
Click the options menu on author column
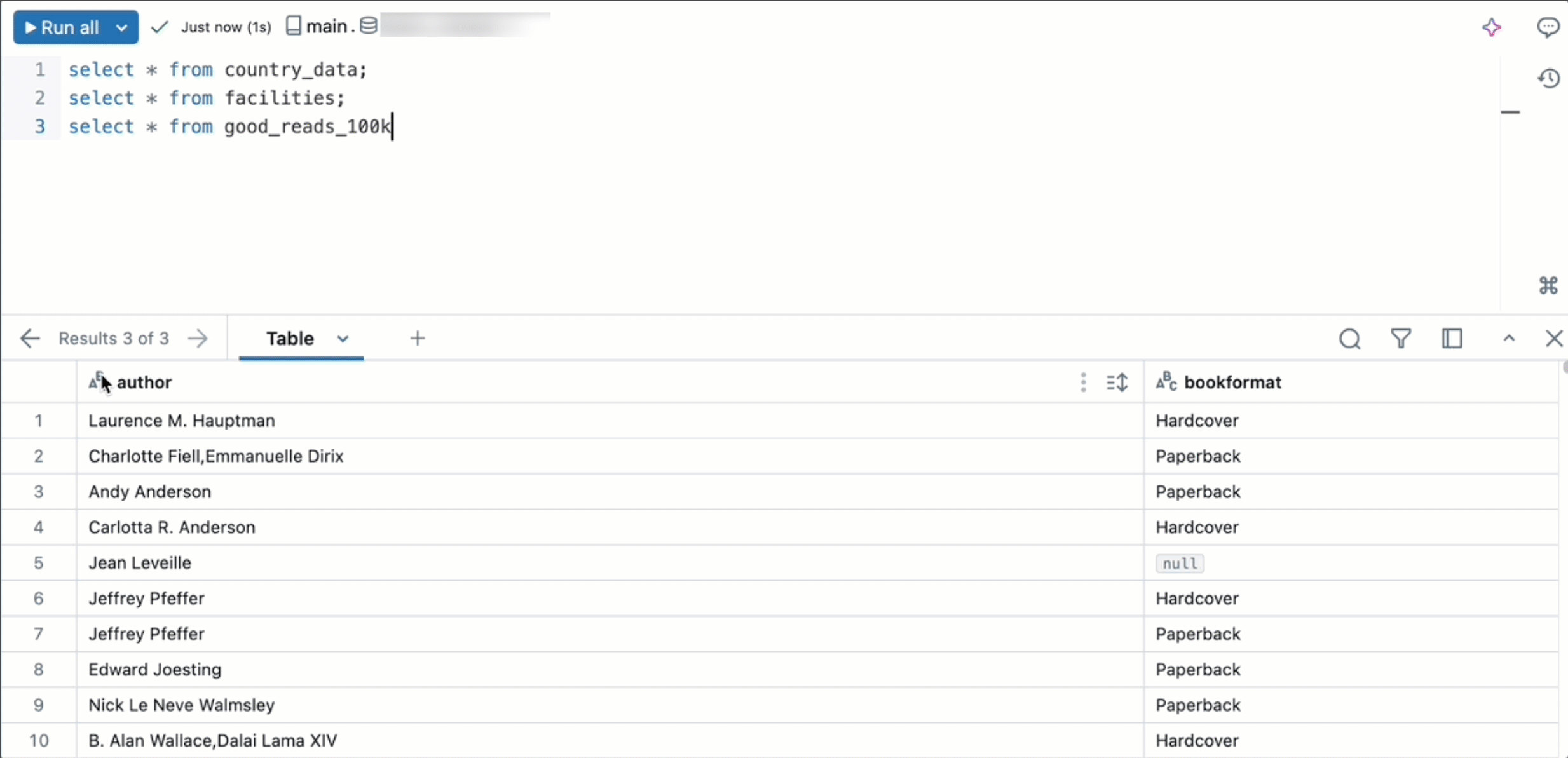tap(1083, 382)
